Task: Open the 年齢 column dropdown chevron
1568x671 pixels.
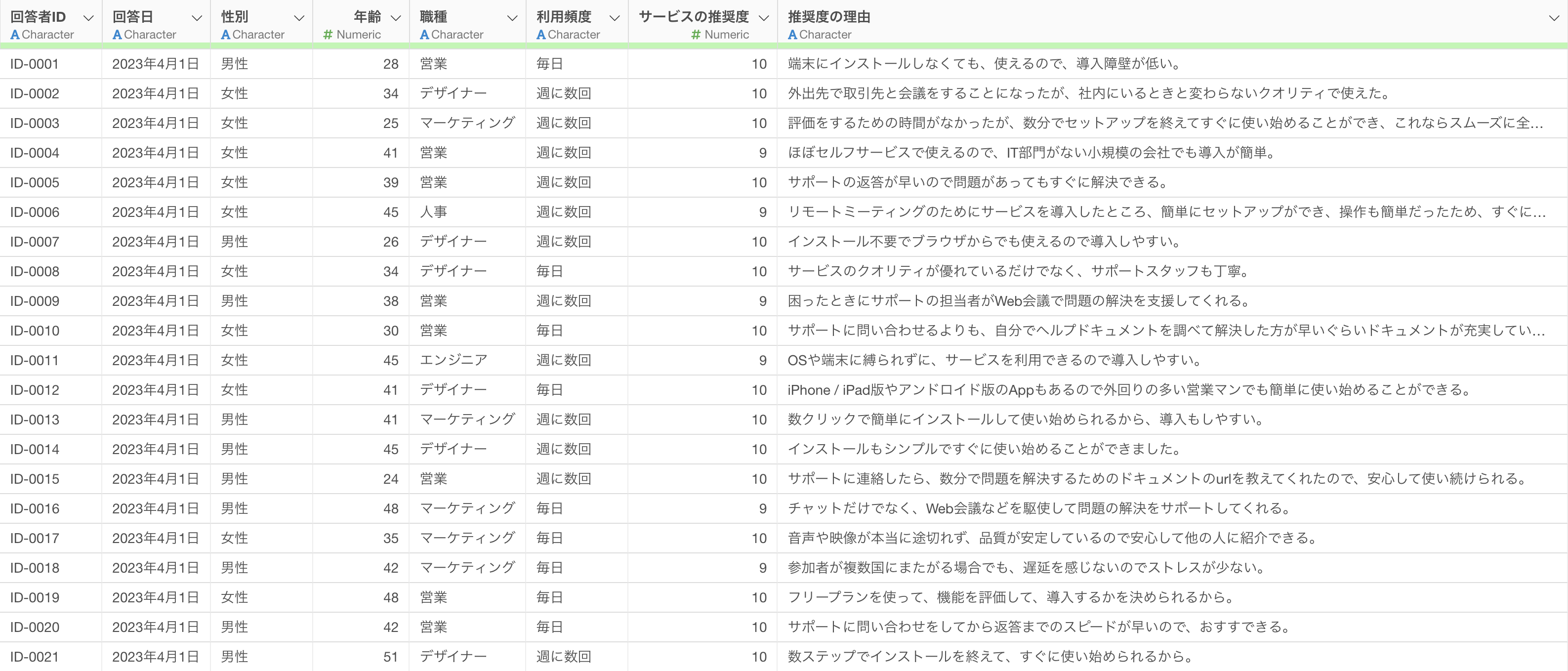Action: coord(396,18)
